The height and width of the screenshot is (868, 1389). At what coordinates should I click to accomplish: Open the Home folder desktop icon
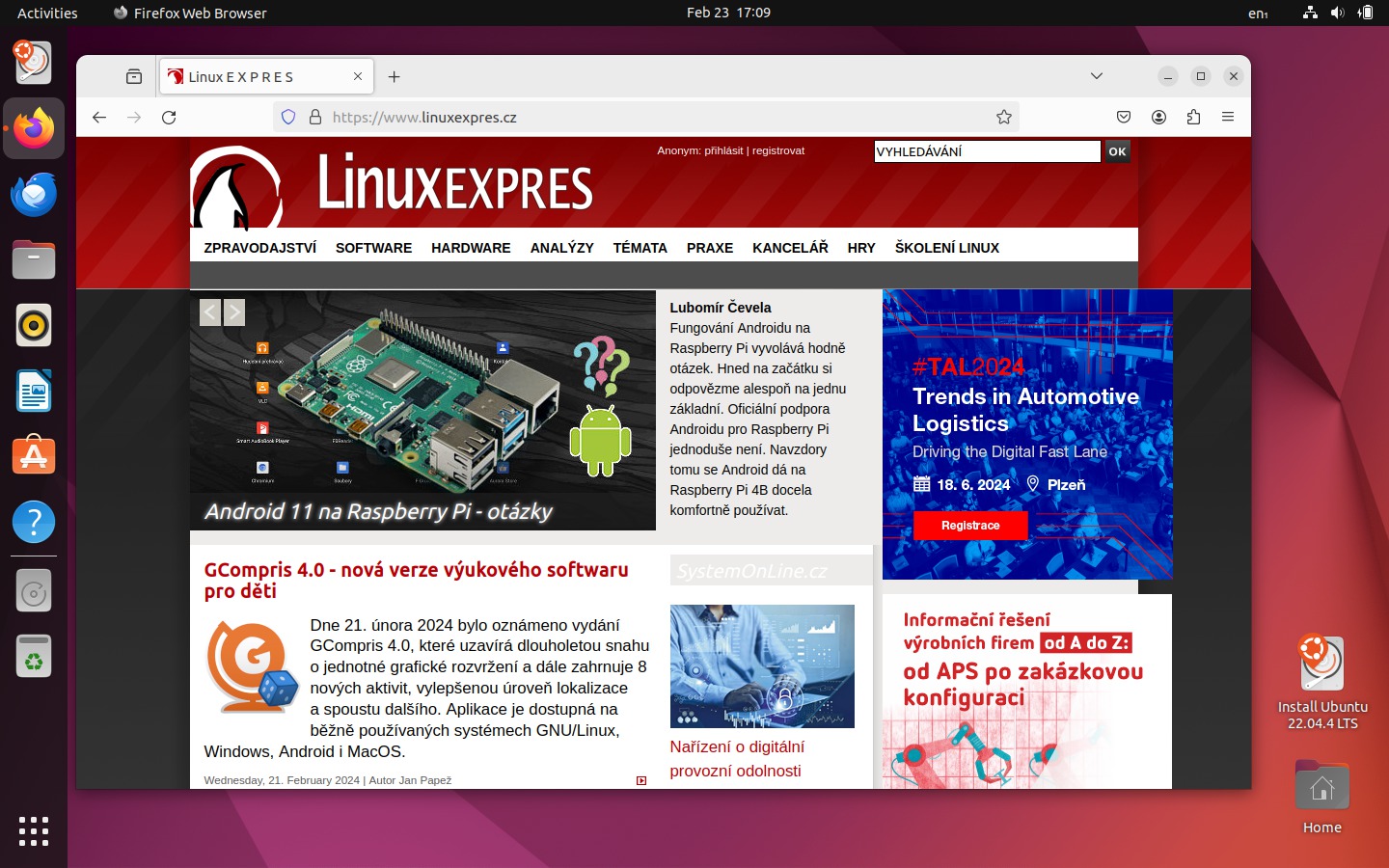click(x=1322, y=797)
